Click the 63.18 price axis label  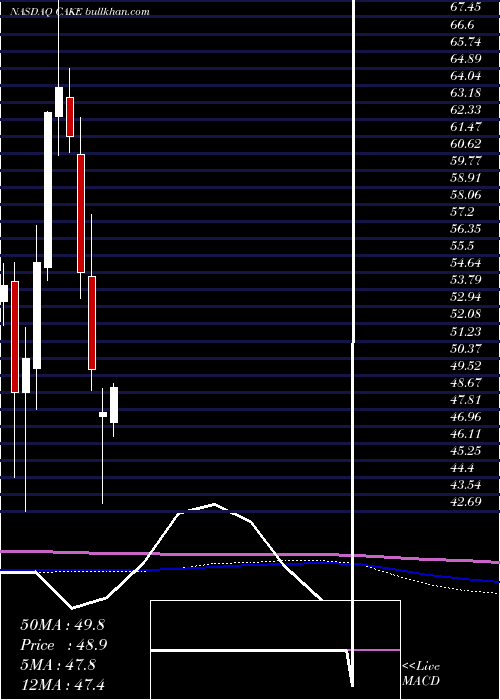click(466, 92)
